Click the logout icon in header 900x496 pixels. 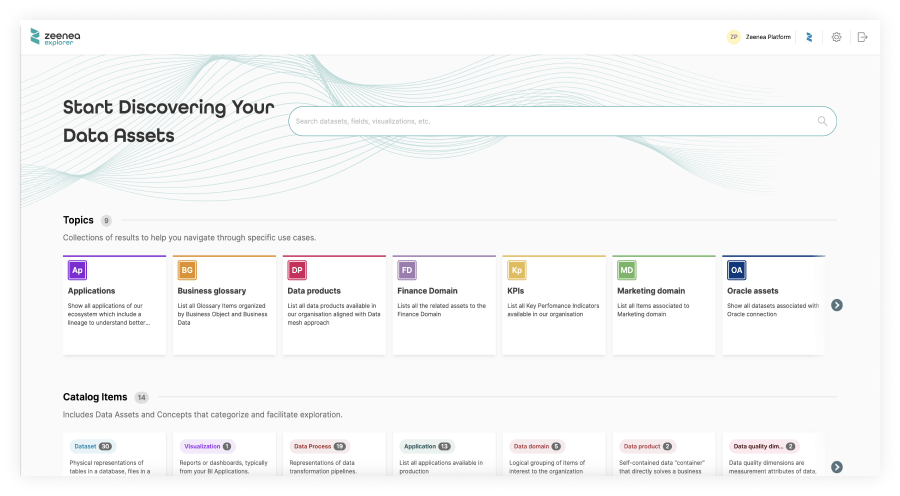862,37
